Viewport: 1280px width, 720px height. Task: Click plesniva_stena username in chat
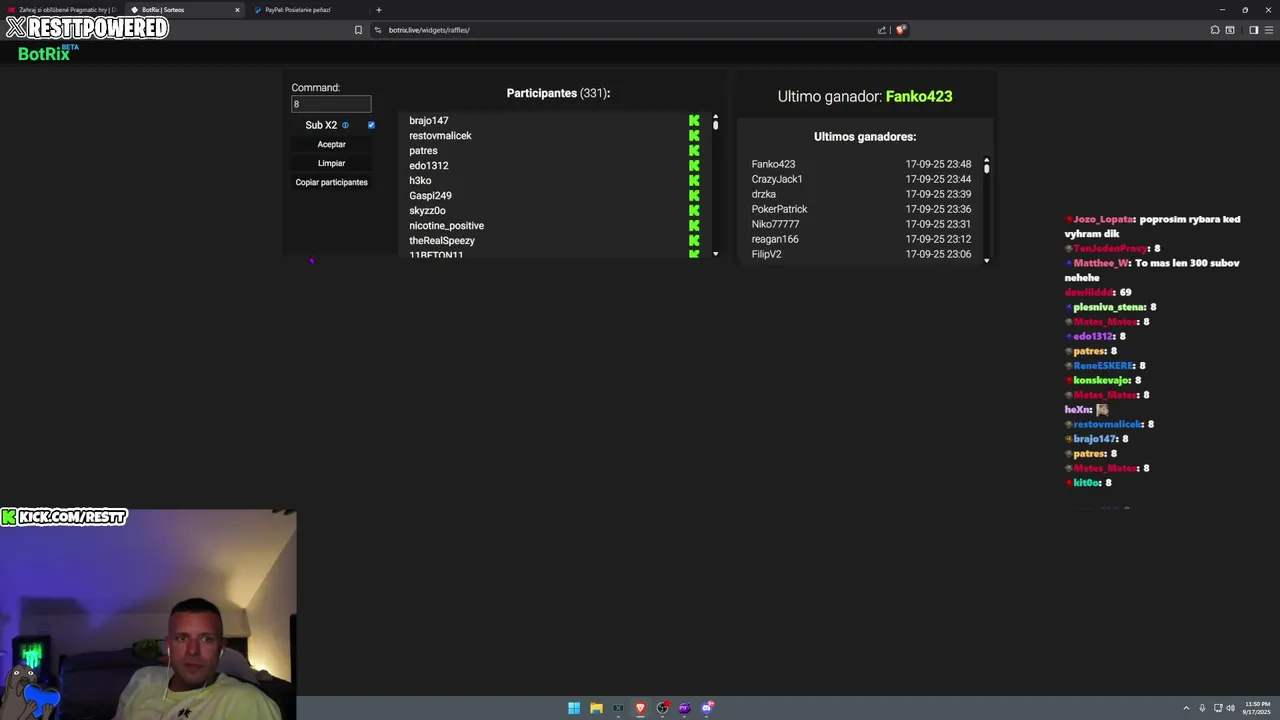point(1109,307)
